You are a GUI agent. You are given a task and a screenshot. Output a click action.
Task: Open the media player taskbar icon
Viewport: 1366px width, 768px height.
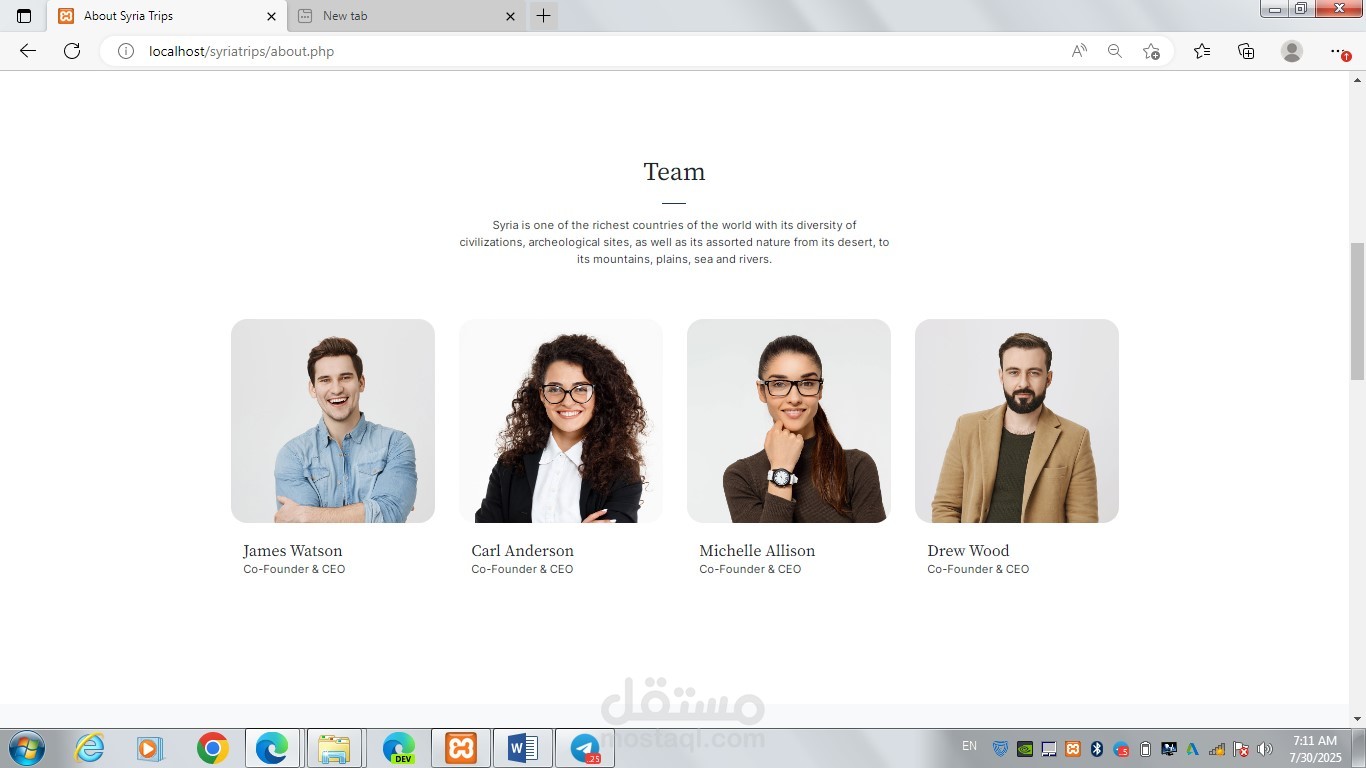pos(150,748)
